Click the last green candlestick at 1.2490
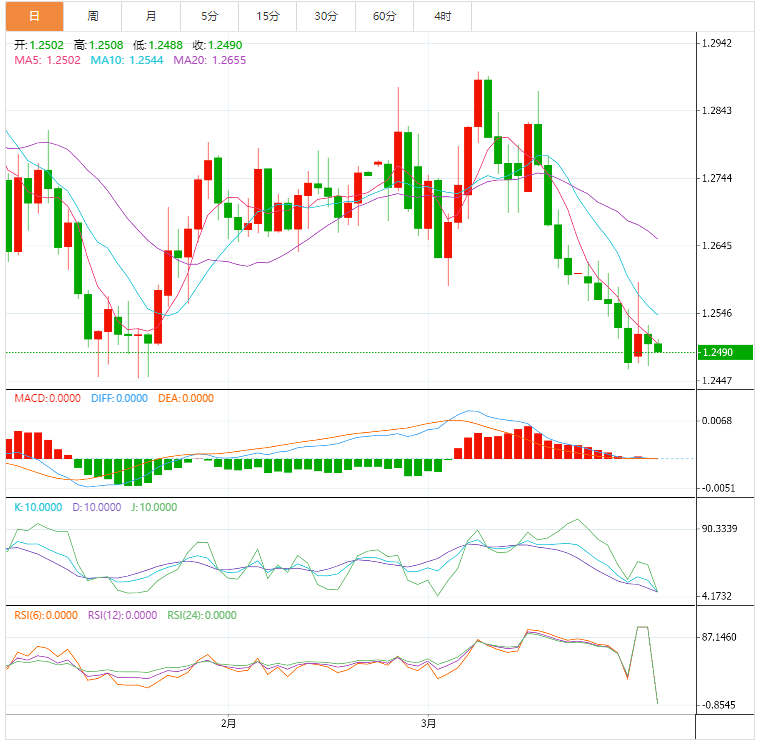This screenshot has height=752, width=762. coord(658,347)
